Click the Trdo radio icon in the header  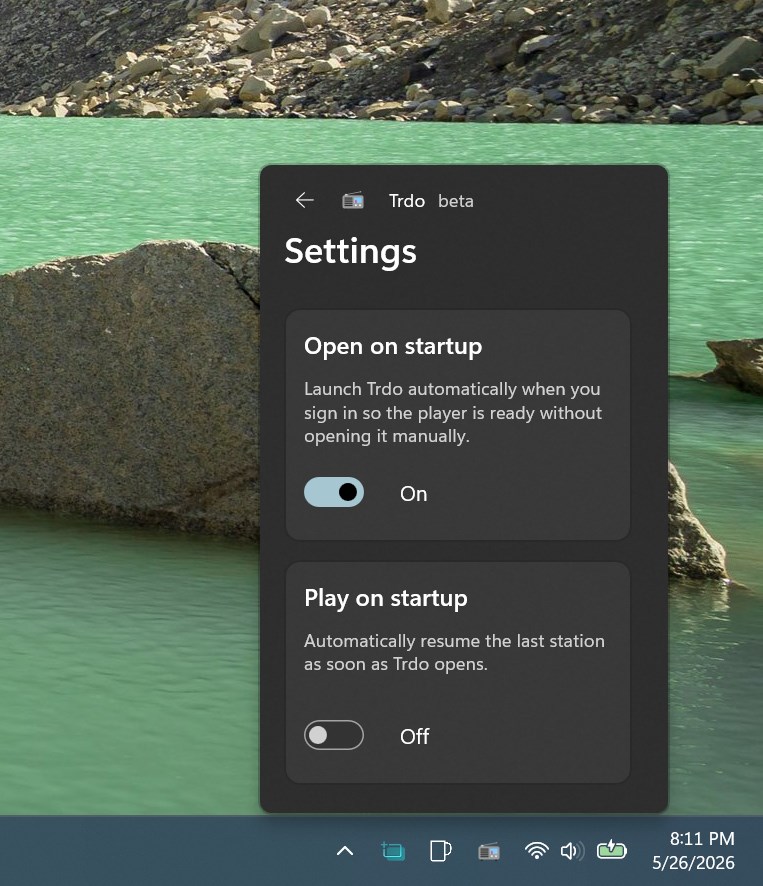tap(353, 201)
